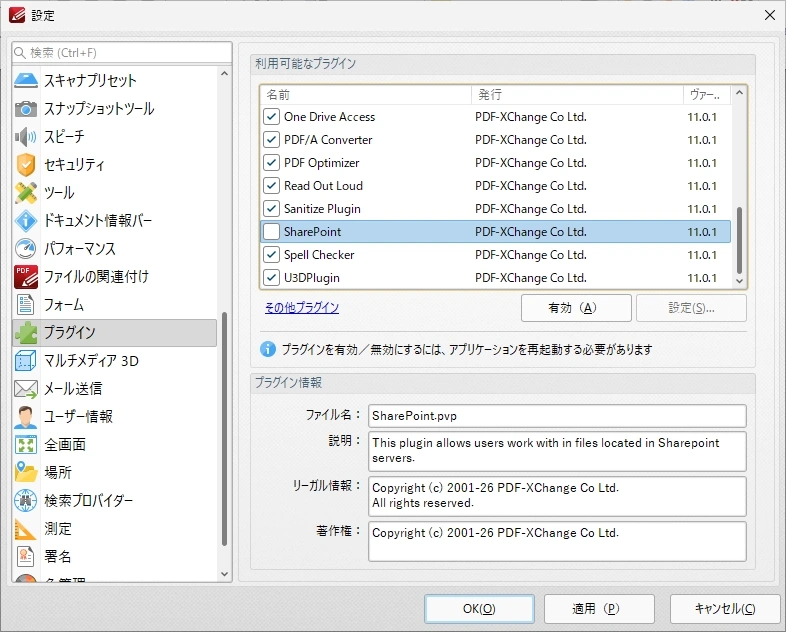Click the scanner presets icon

(x=26, y=80)
